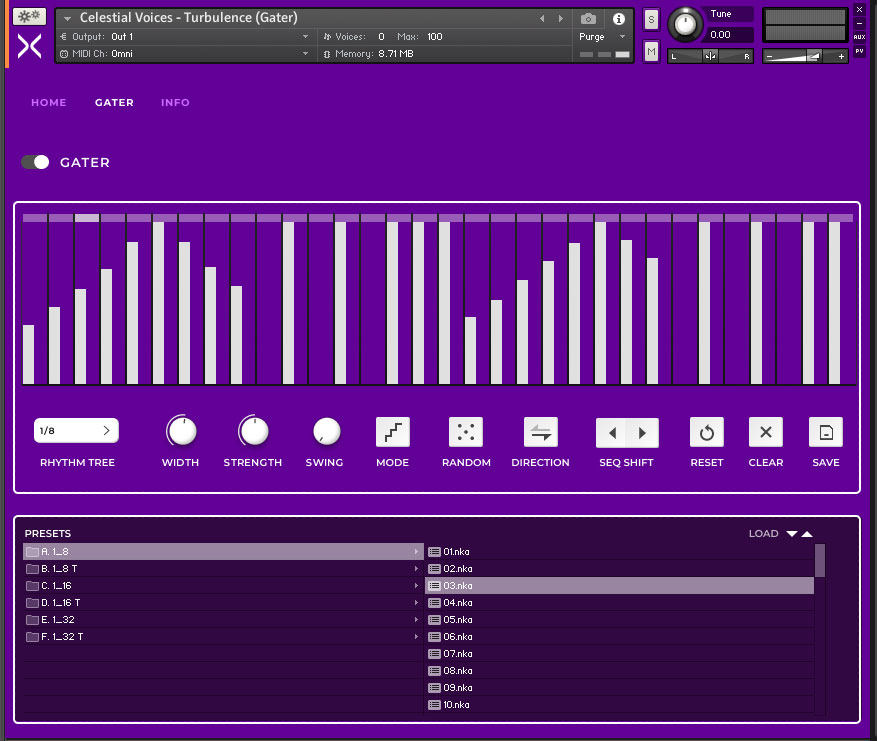Clear the gater pattern with X icon

pyautogui.click(x=766, y=432)
